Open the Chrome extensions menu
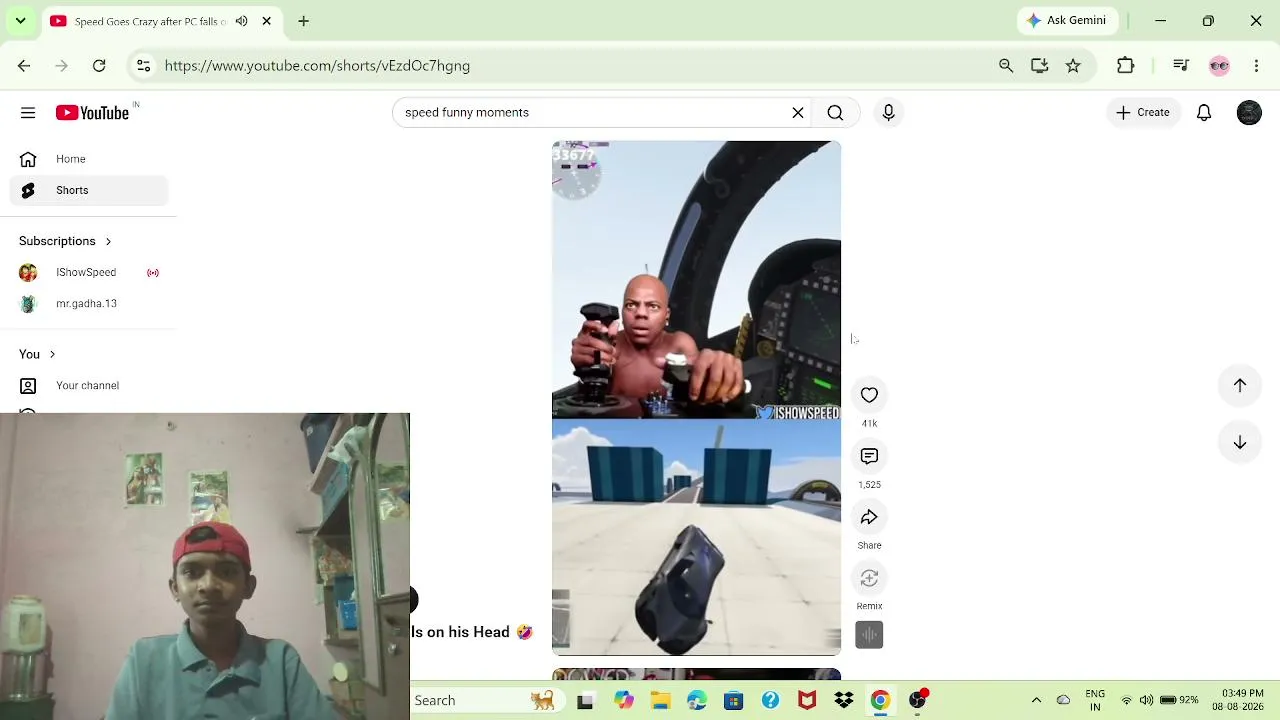Screen dimensions: 1280x720 coord(1126,66)
